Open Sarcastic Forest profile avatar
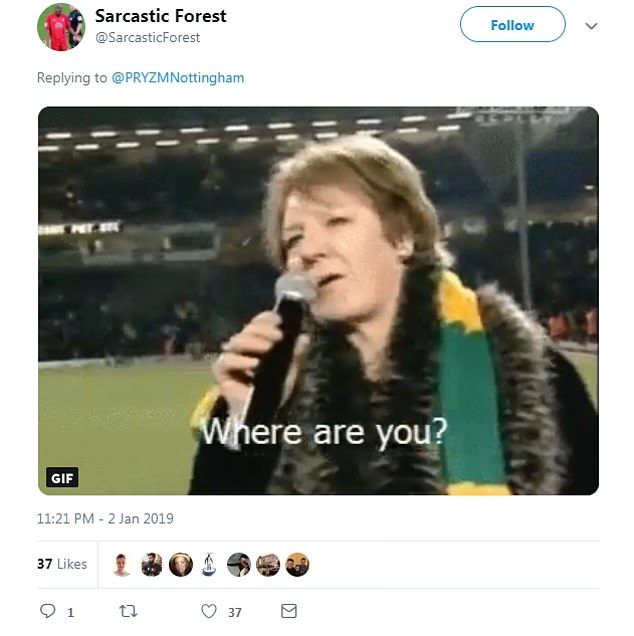Screen dimensions: 634x636 coord(61,27)
